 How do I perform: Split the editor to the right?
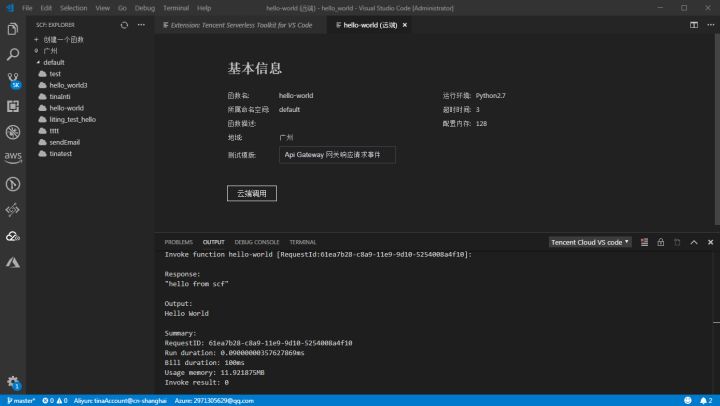pos(694,25)
